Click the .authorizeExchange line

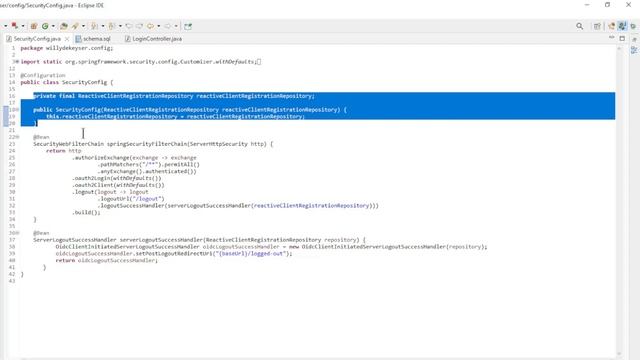[x=134, y=158]
